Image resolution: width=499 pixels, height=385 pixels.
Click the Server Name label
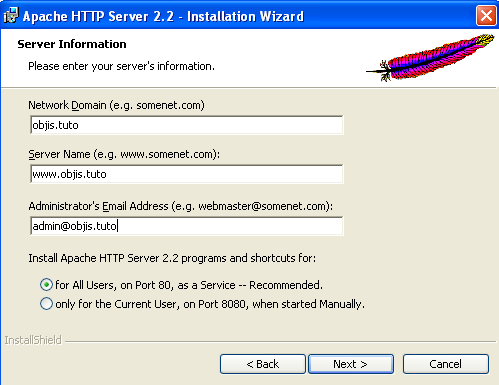[124, 154]
